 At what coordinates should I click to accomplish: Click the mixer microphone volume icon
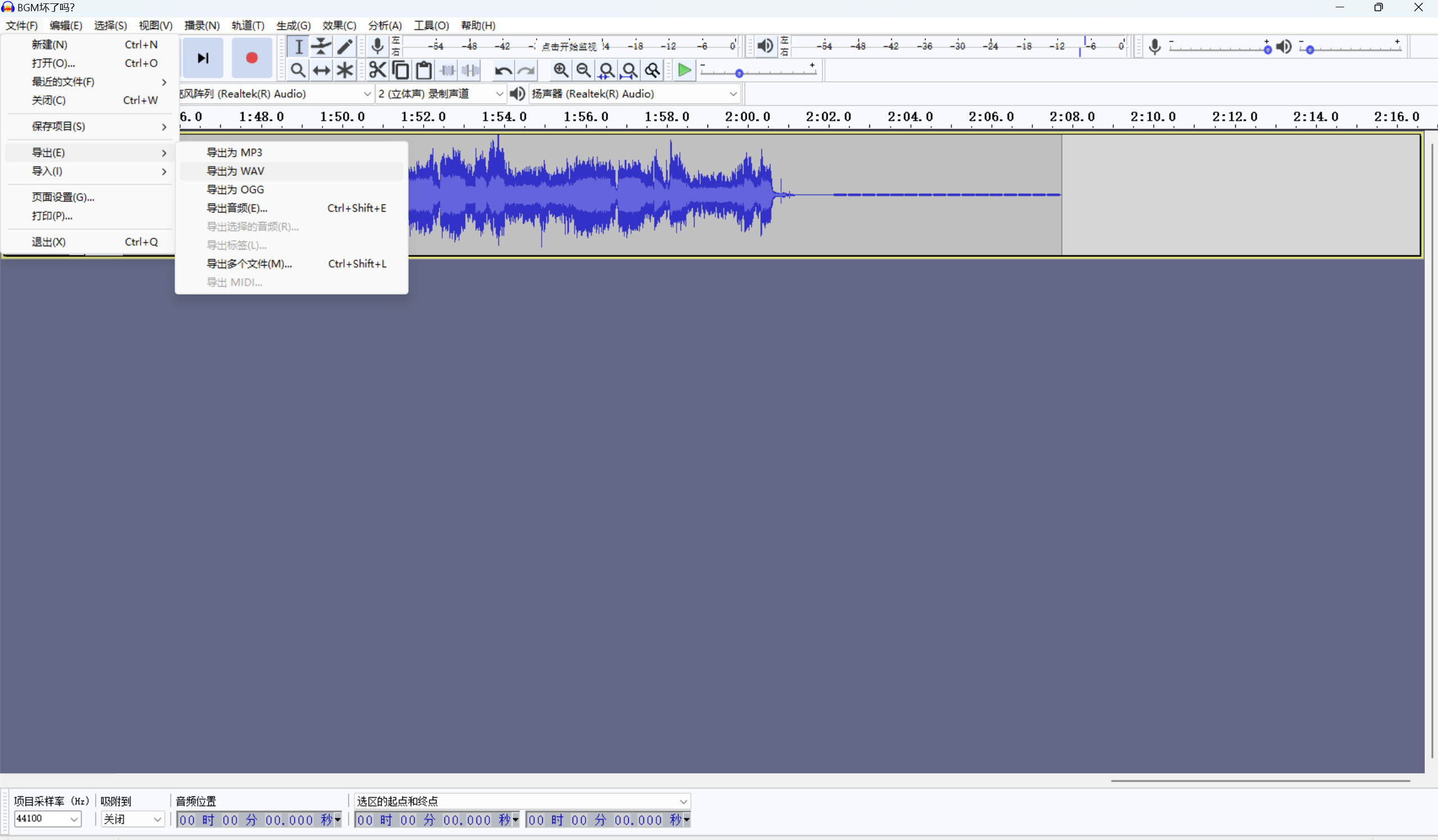[x=1155, y=46]
